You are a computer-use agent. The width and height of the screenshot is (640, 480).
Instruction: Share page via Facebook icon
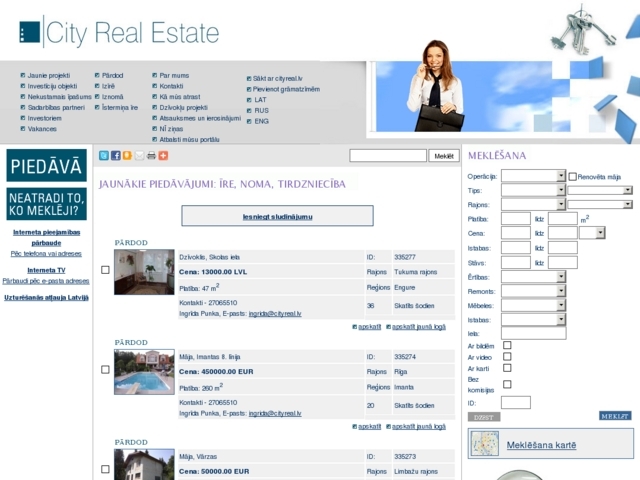pos(116,156)
